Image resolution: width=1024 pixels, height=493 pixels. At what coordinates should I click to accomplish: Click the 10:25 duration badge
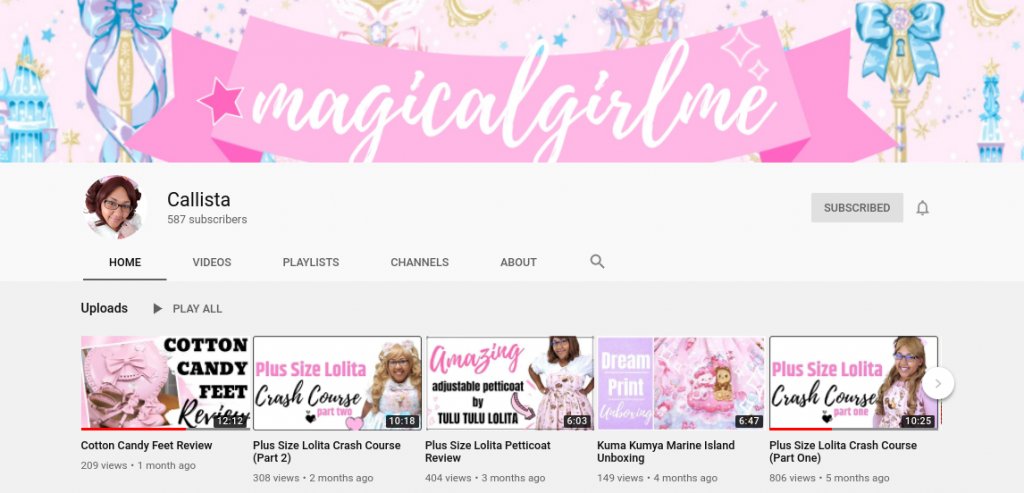point(918,421)
